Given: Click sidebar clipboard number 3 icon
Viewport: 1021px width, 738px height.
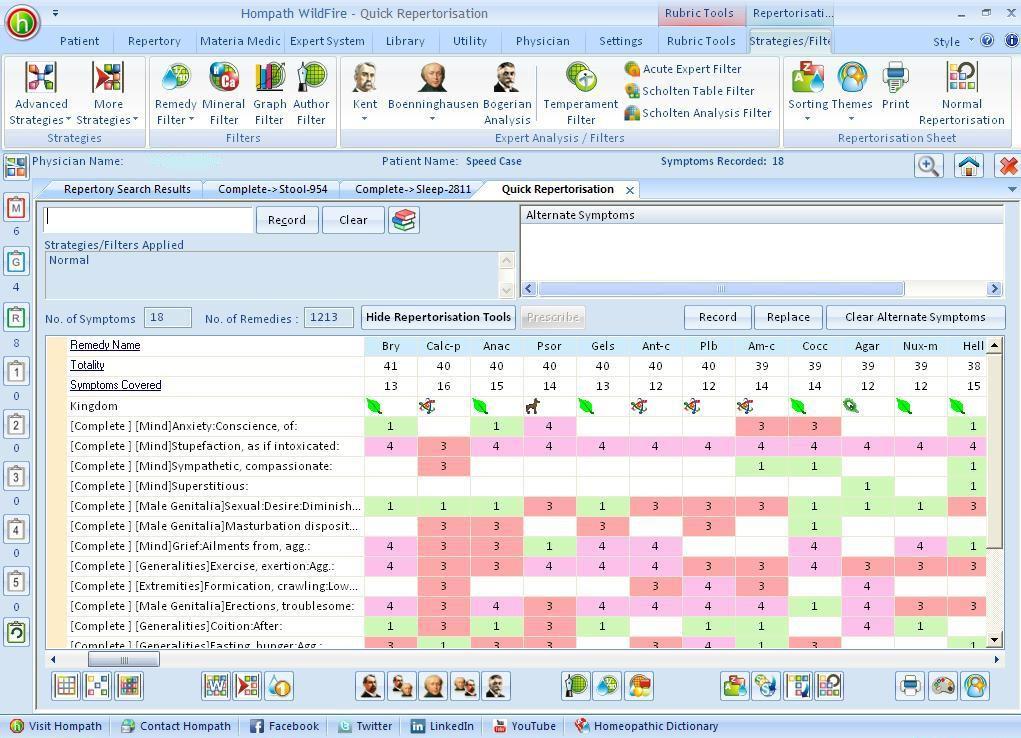Looking at the screenshot, I should [x=16, y=477].
